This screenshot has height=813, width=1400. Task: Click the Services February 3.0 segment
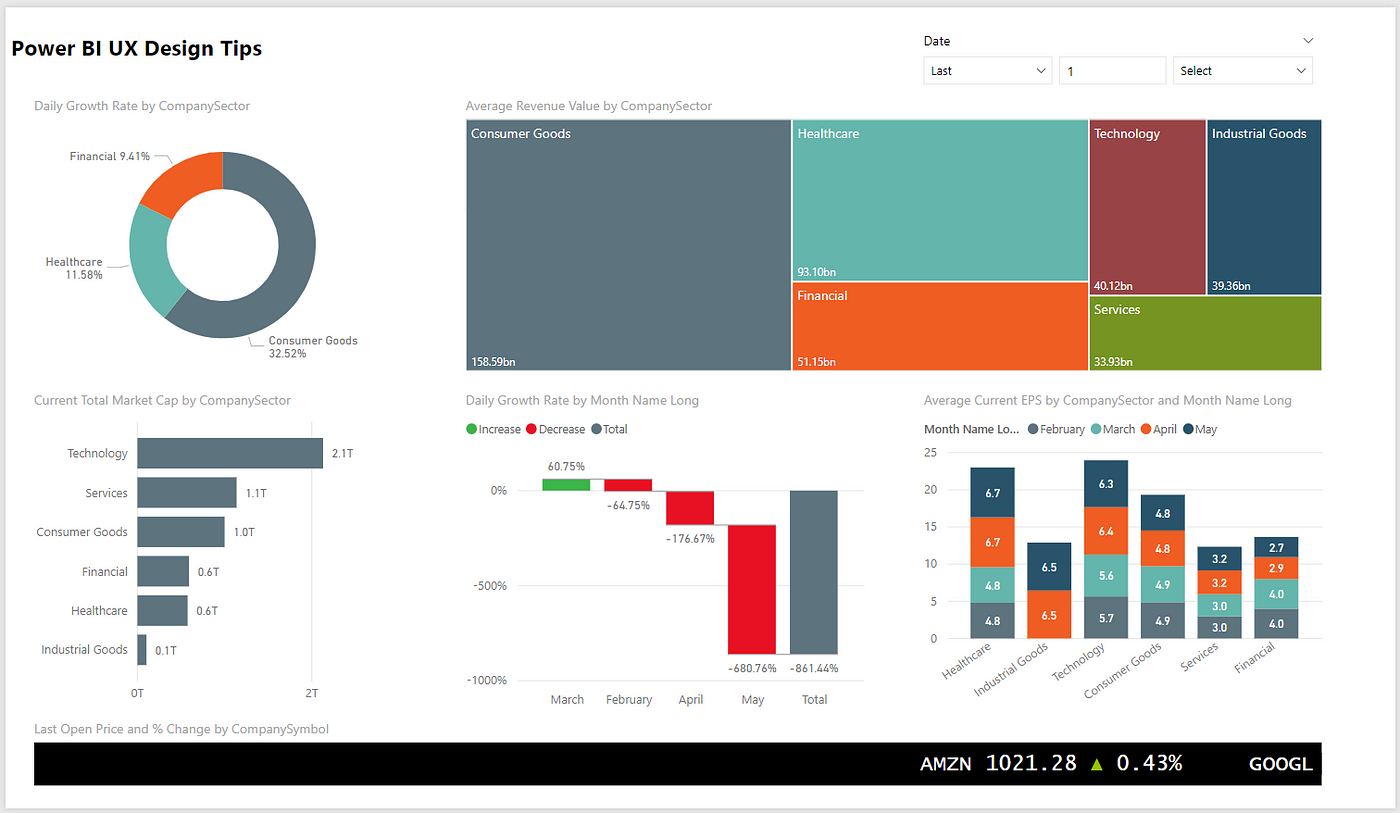pyautogui.click(x=1219, y=627)
